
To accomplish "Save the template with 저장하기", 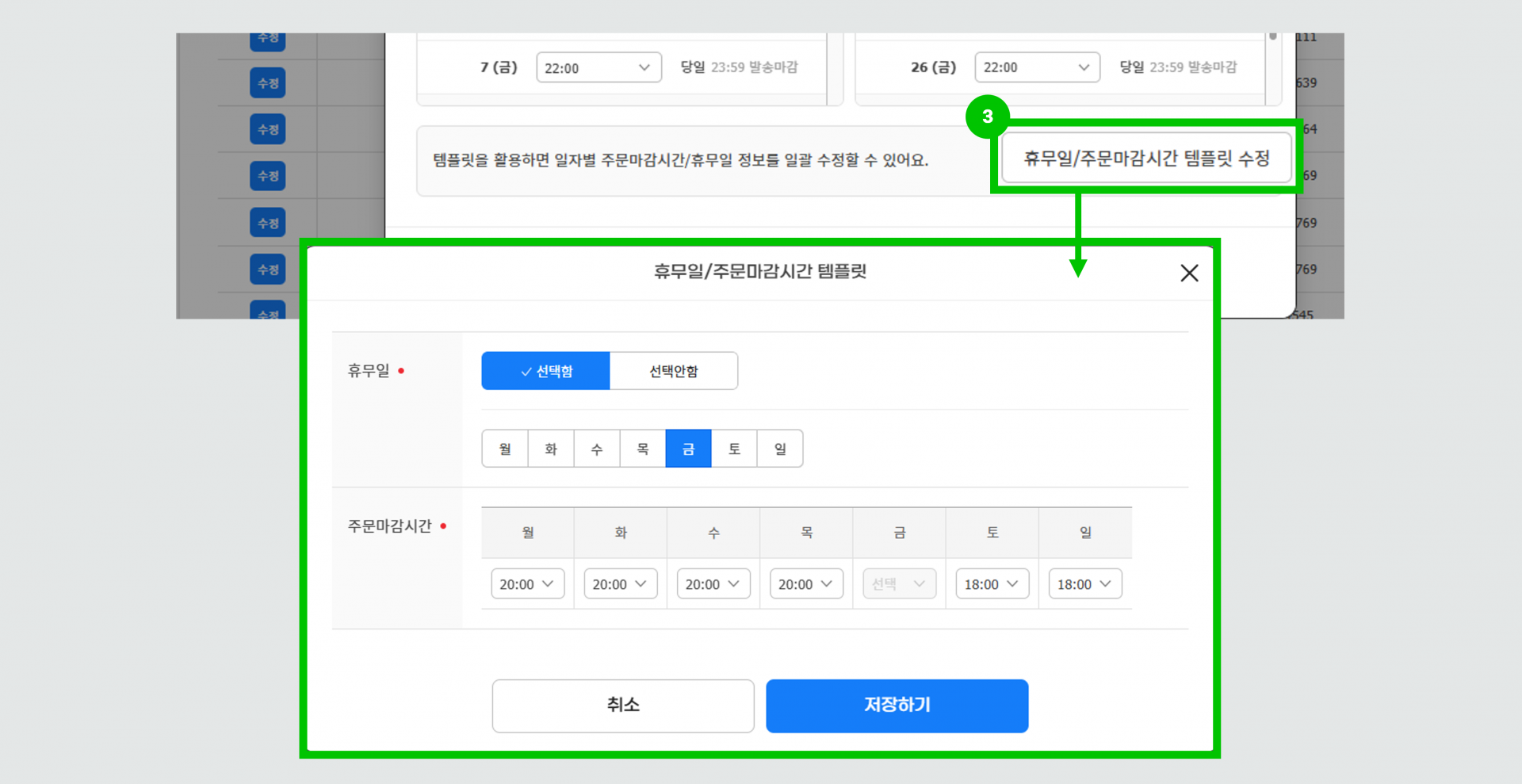I will pyautogui.click(x=897, y=706).
